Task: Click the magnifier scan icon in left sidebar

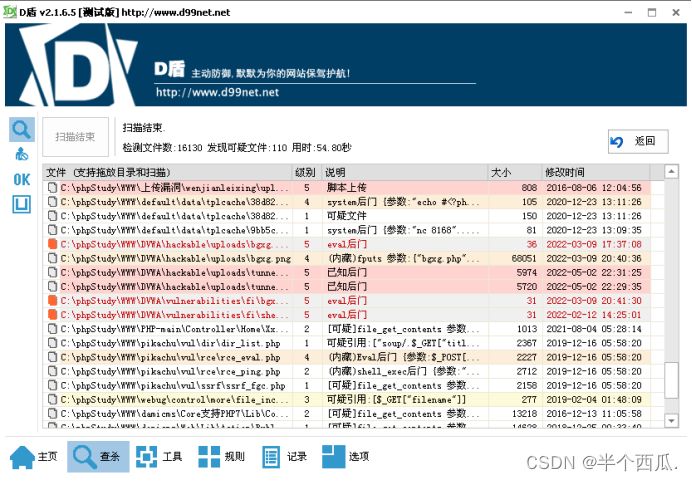Action: tap(22, 129)
